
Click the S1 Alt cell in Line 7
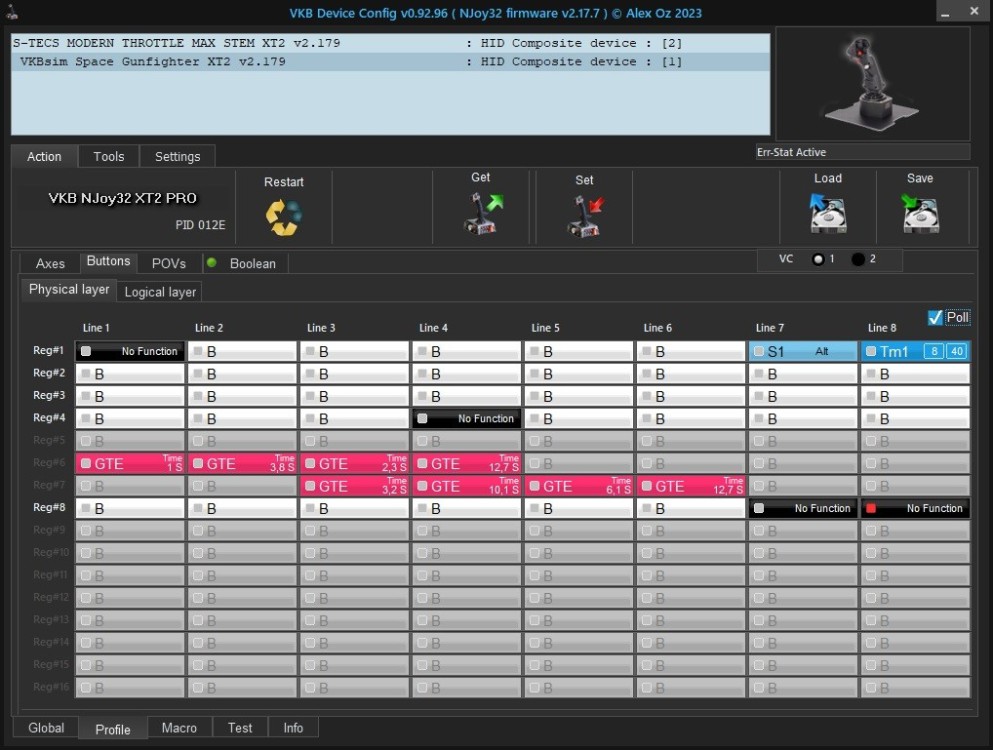(802, 351)
